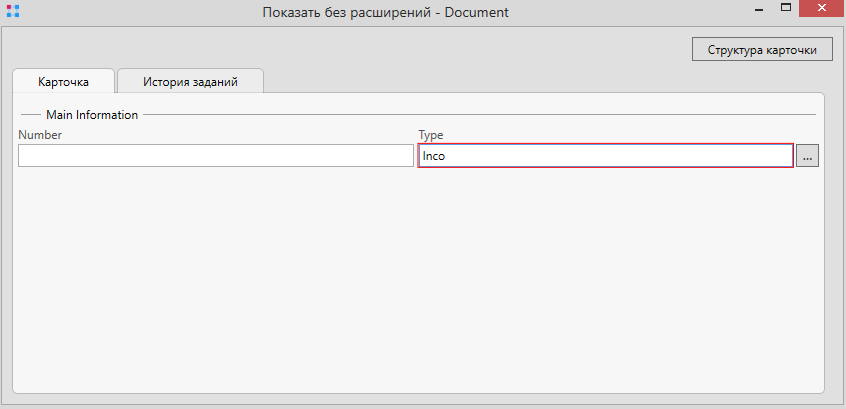
Task: Open the ellipsis browse button beside Type
Action: tap(807, 156)
